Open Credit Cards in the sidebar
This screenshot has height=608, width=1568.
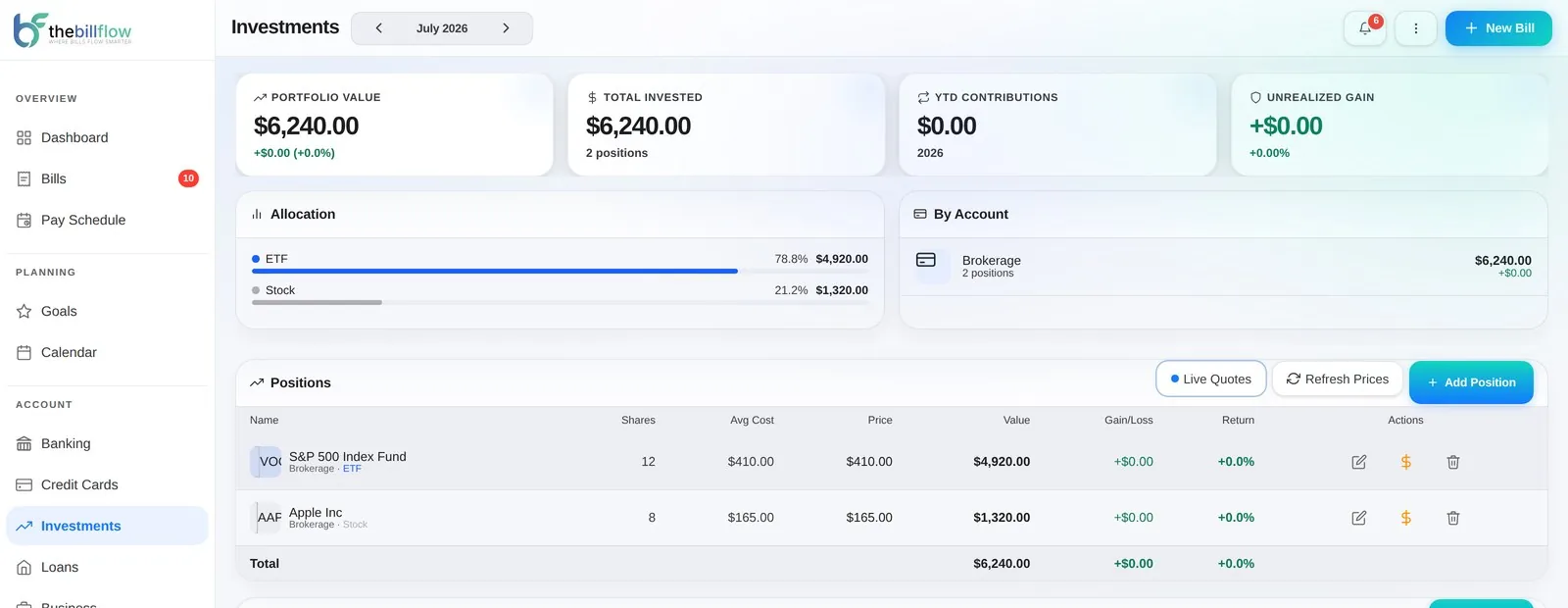(x=107, y=485)
